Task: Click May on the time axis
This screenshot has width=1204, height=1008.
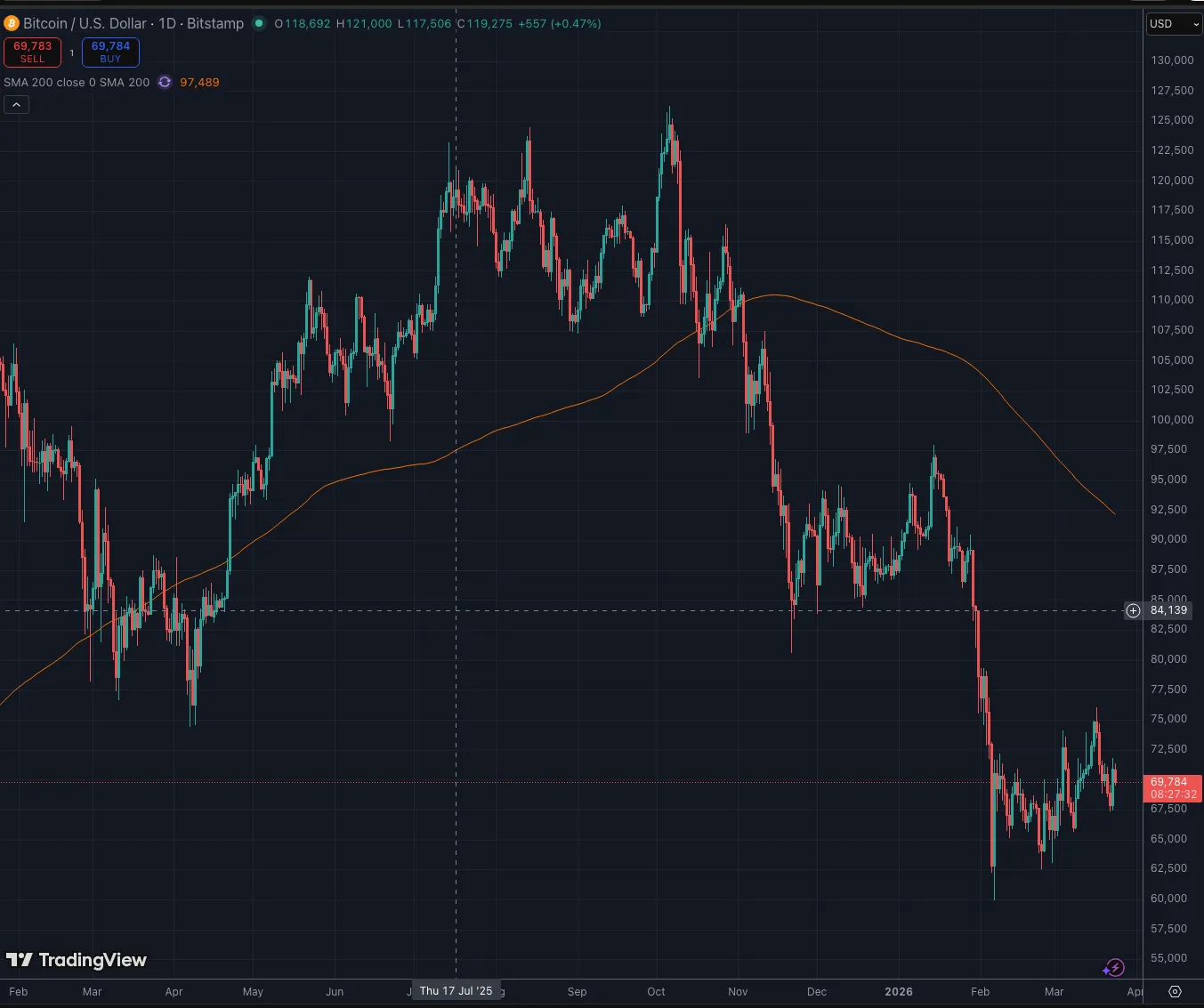Action: pos(253,991)
